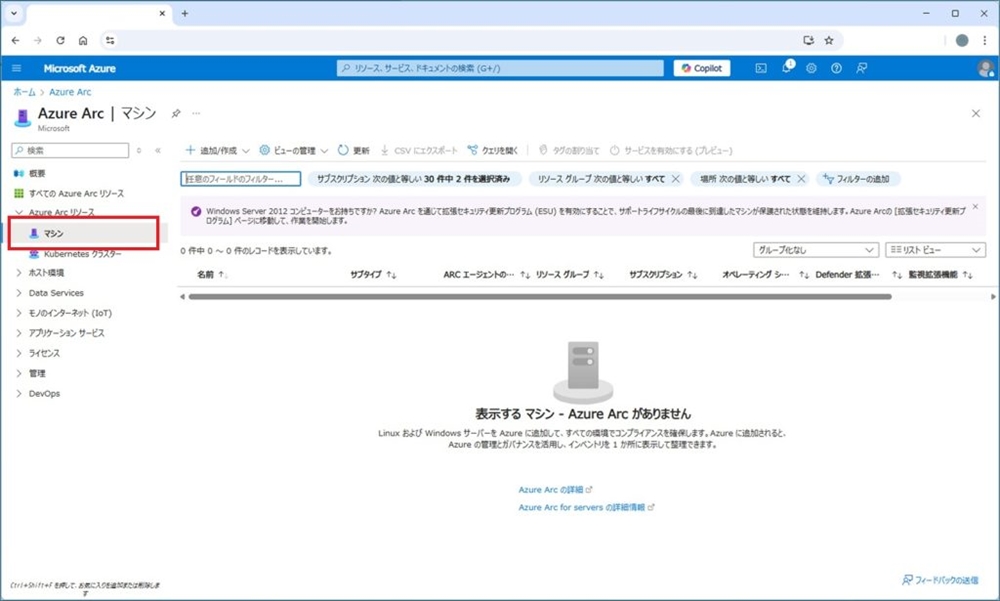Click the Azure resource search box
This screenshot has height=601, width=1000.
[x=500, y=68]
